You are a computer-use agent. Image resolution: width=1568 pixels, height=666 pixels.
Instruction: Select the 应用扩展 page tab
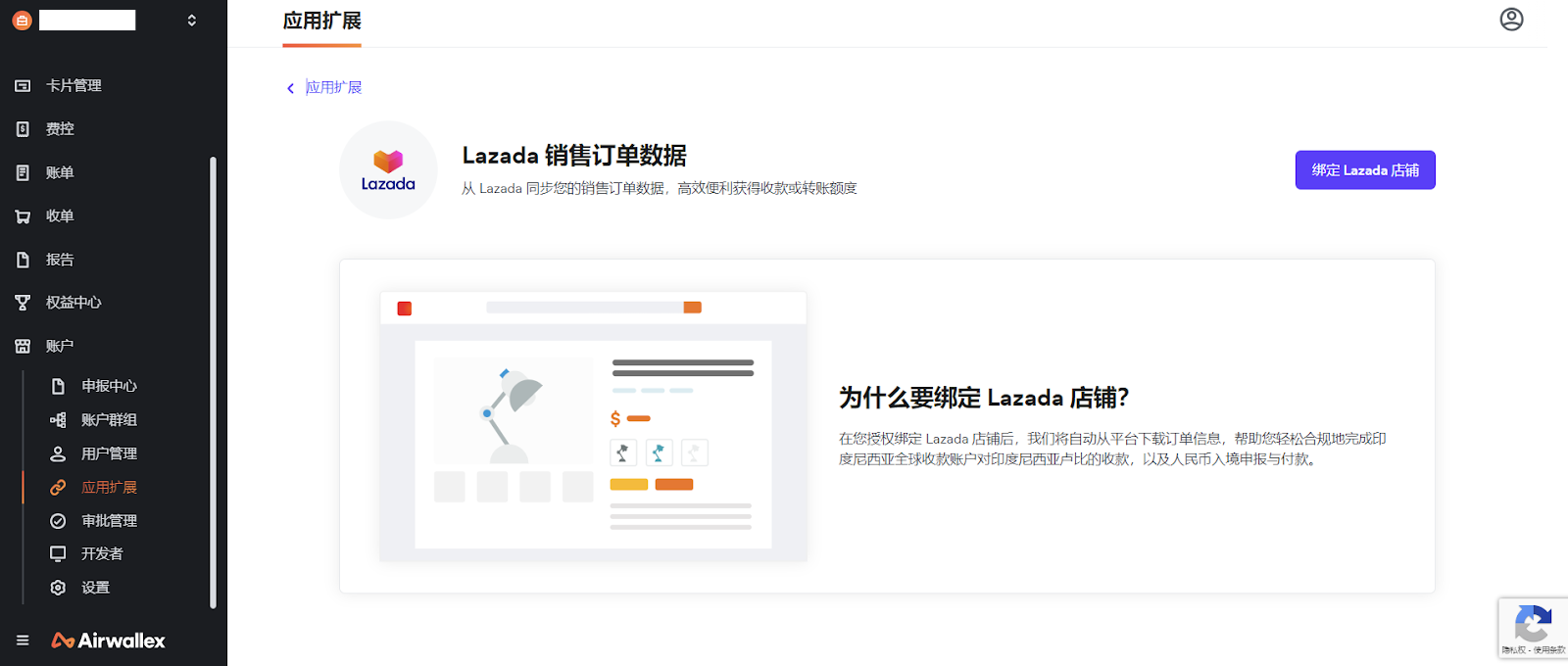[x=321, y=22]
